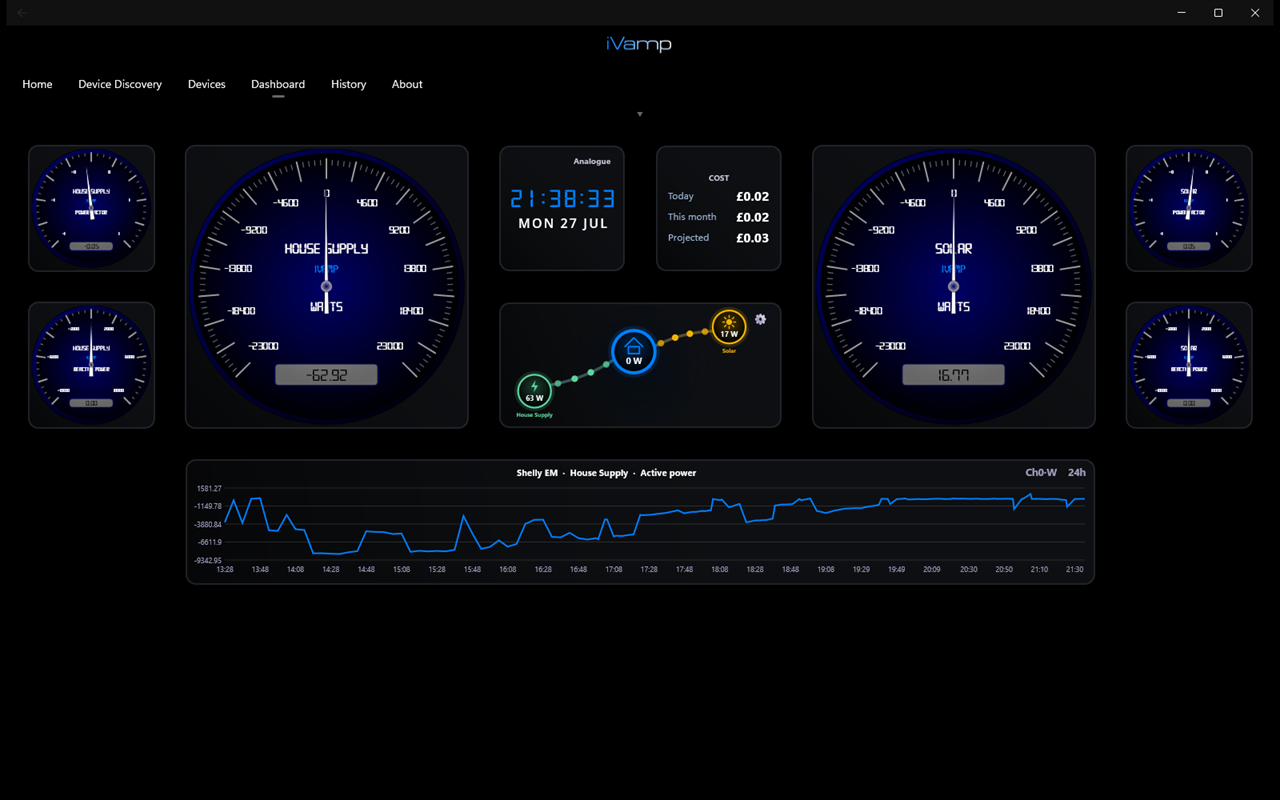Click the MON 27 JUL date text
Image resolution: width=1280 pixels, height=800 pixels.
click(563, 224)
